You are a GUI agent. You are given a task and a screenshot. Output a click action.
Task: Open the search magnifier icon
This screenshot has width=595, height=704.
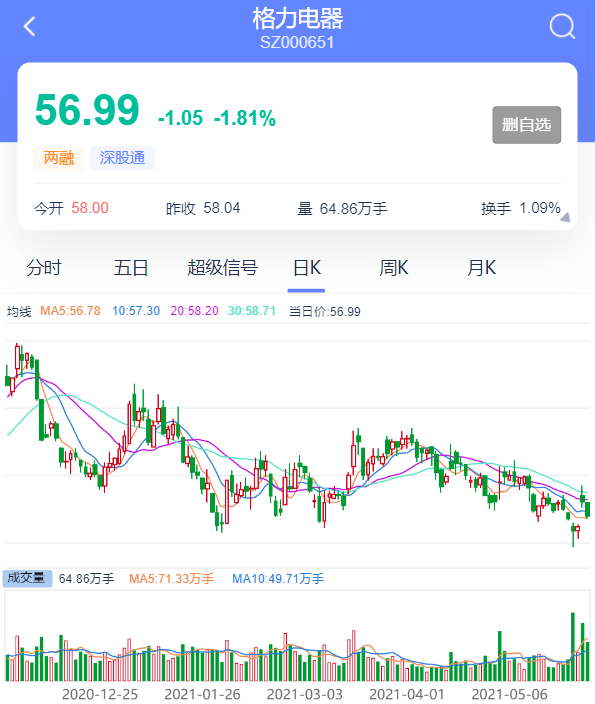point(562,26)
